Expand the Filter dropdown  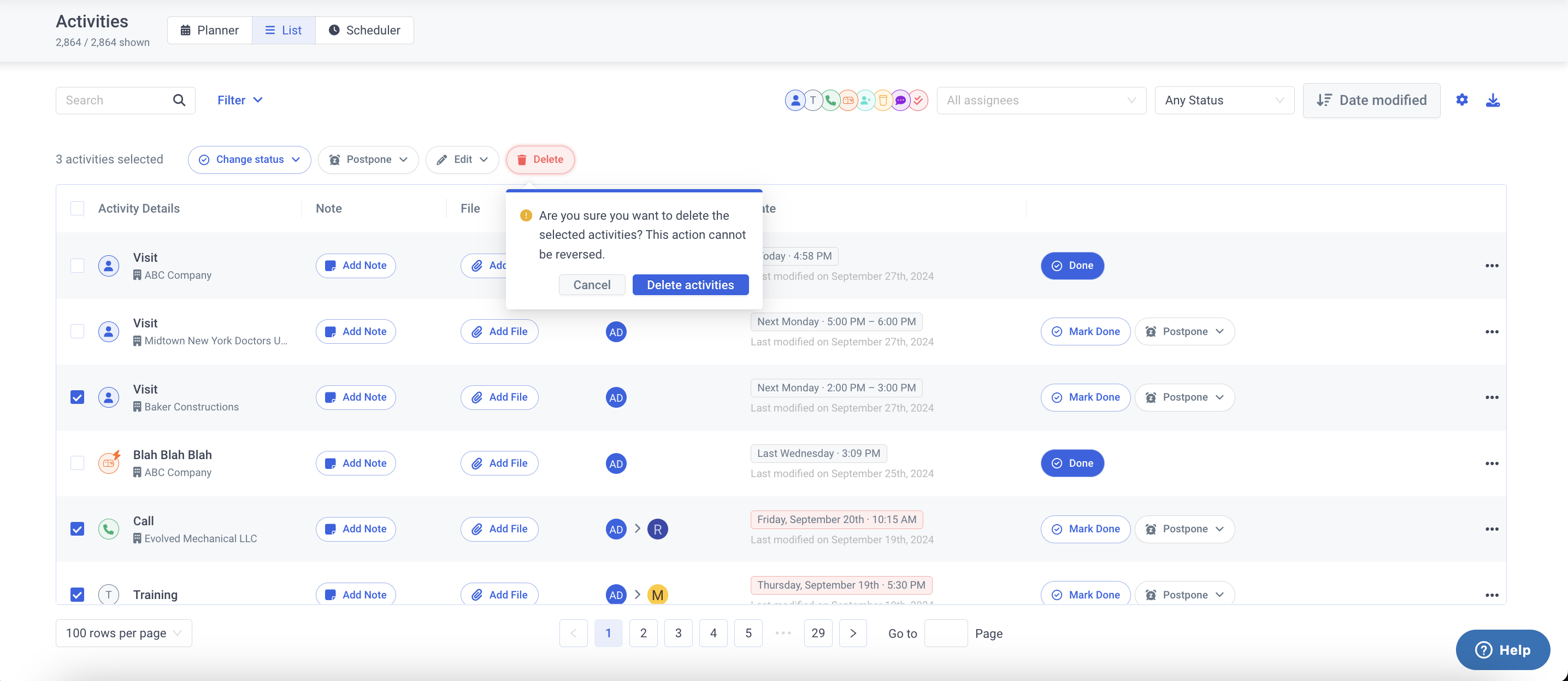(x=240, y=100)
